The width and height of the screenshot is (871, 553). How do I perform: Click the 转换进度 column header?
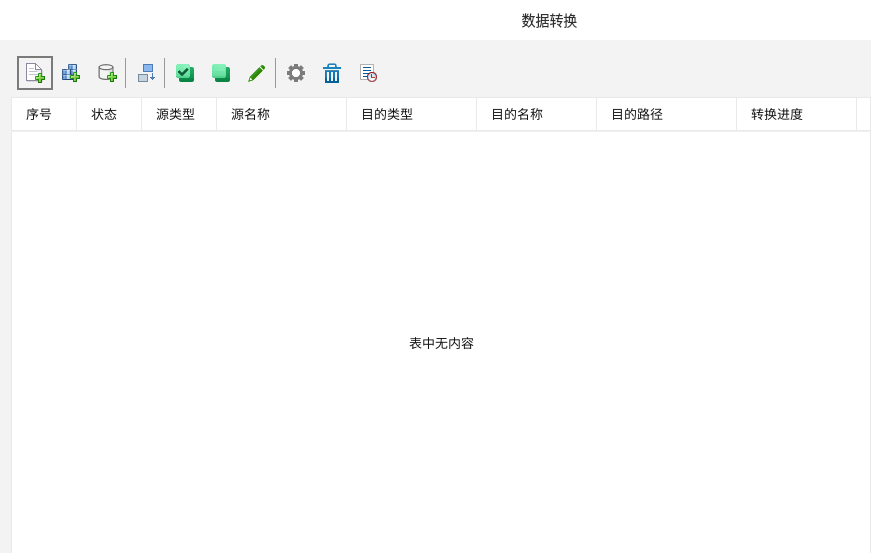pos(796,114)
